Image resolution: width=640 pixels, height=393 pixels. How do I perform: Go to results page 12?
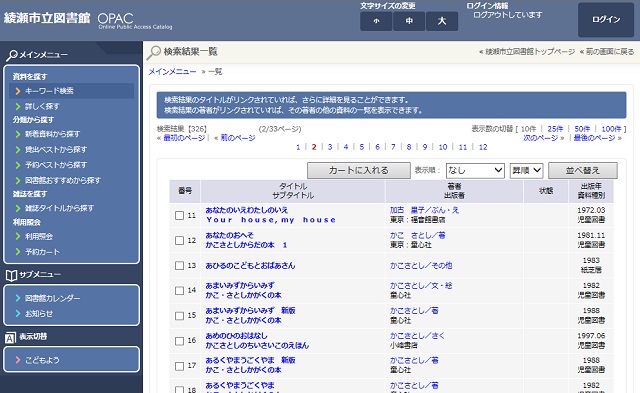coord(483,147)
